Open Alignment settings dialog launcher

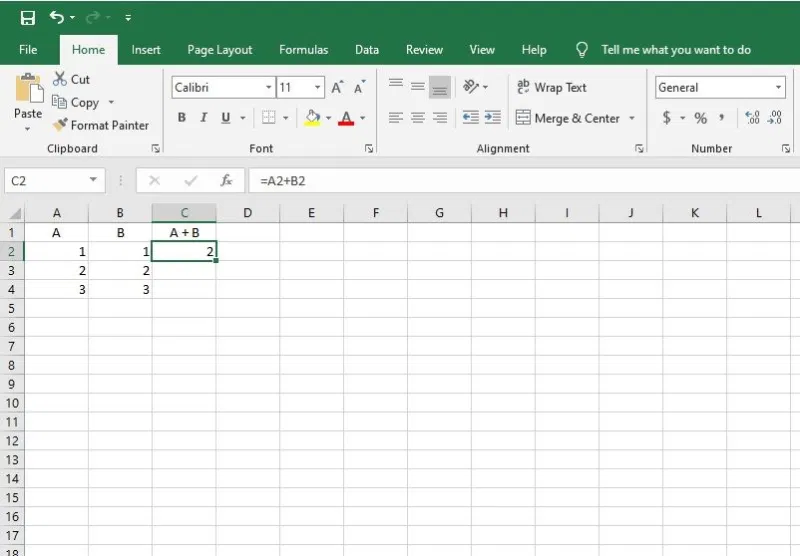coord(639,148)
